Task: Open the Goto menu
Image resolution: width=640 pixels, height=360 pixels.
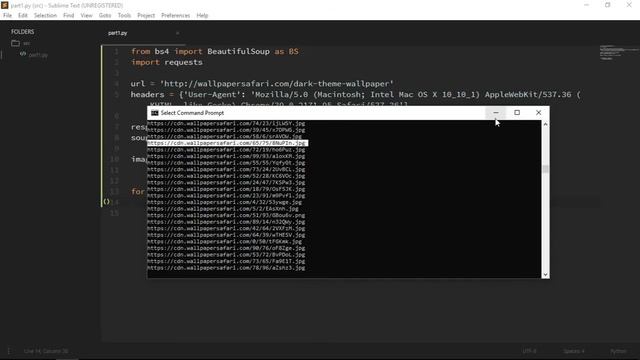Action: [105, 16]
